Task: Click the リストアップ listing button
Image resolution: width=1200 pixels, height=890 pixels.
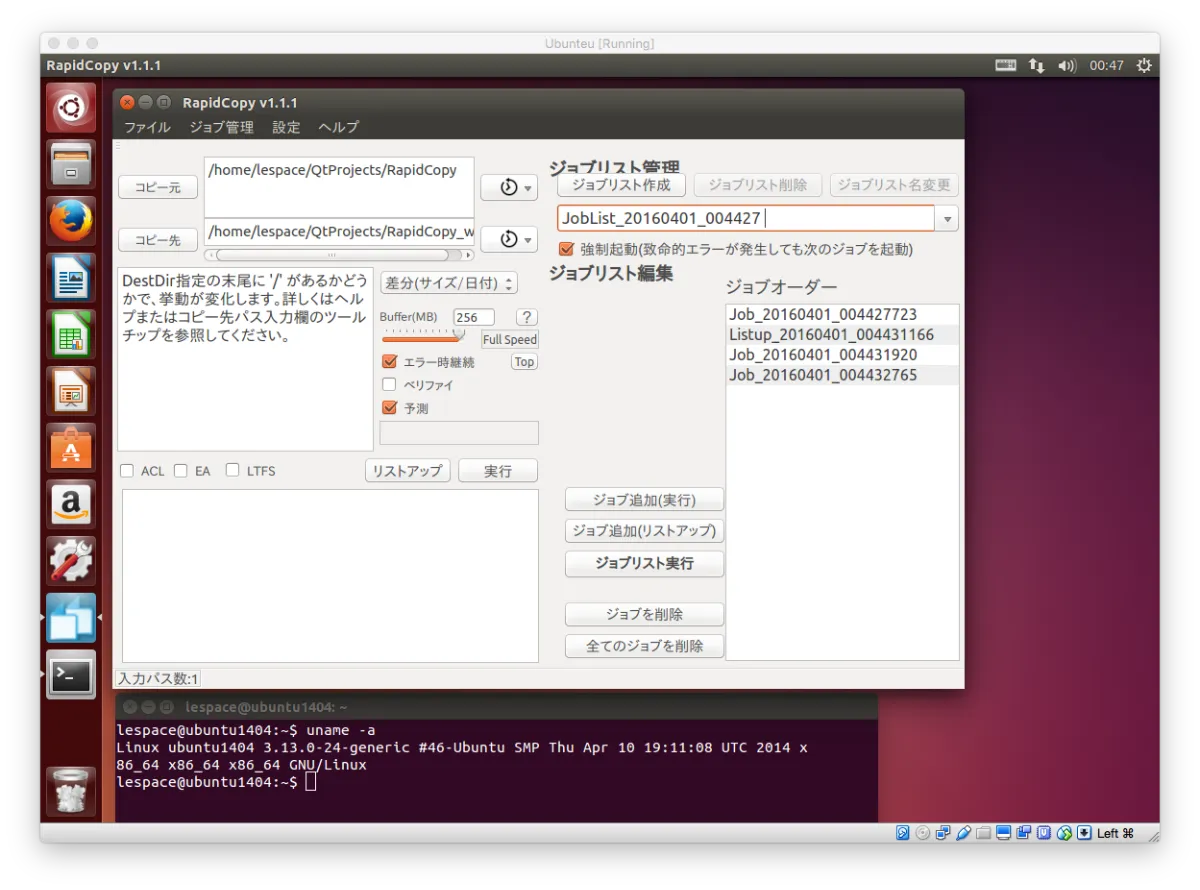Action: pos(408,471)
